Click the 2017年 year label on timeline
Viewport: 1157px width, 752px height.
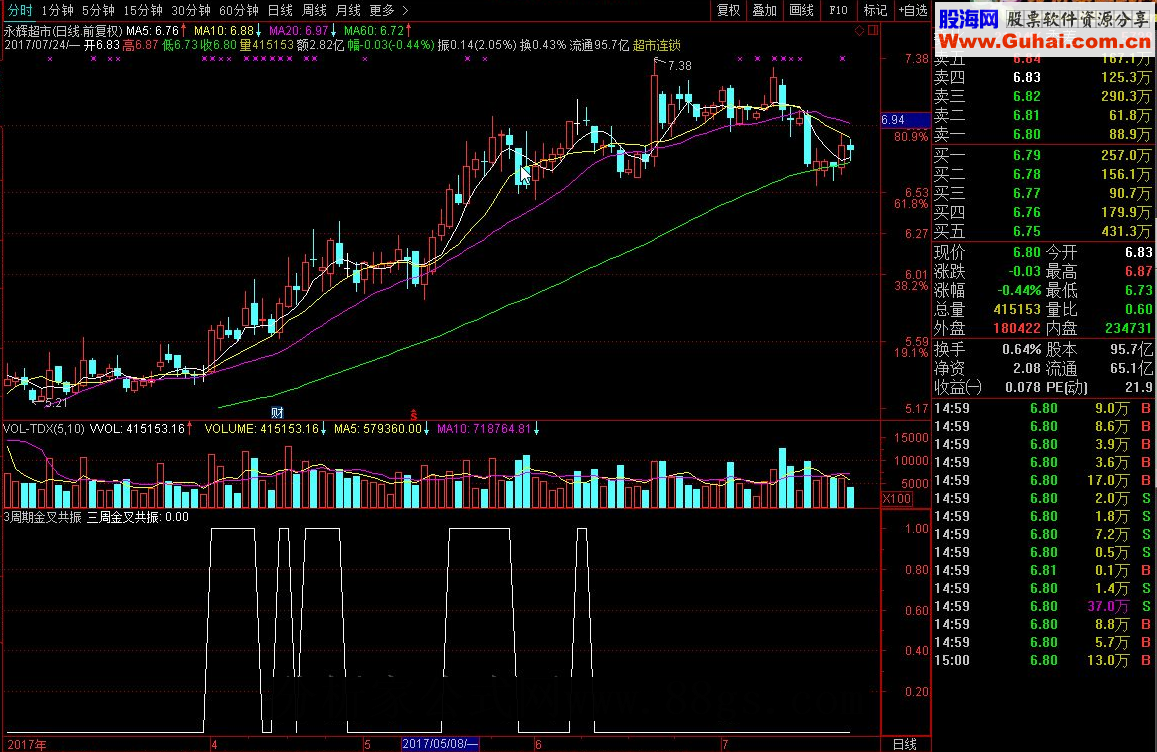click(27, 745)
